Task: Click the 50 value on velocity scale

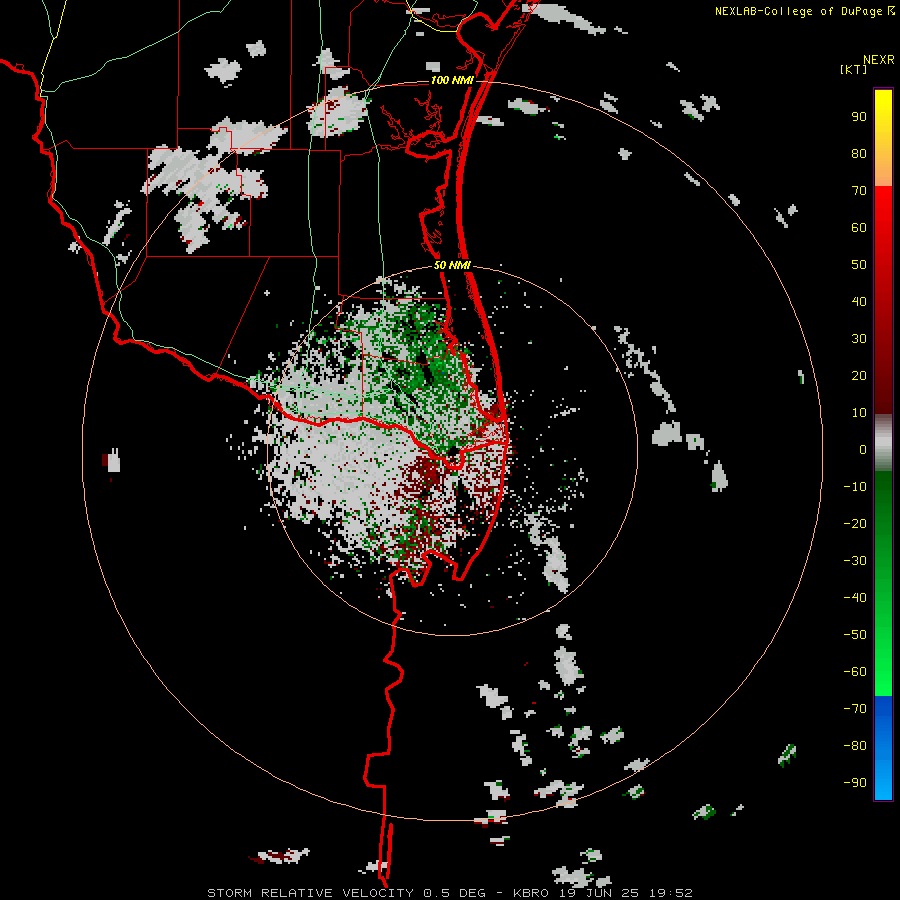Action: [859, 265]
